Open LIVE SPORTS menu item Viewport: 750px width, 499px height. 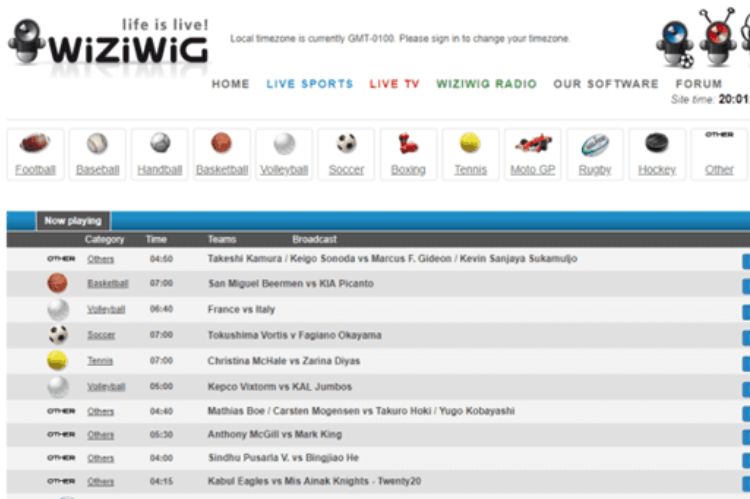click(310, 84)
